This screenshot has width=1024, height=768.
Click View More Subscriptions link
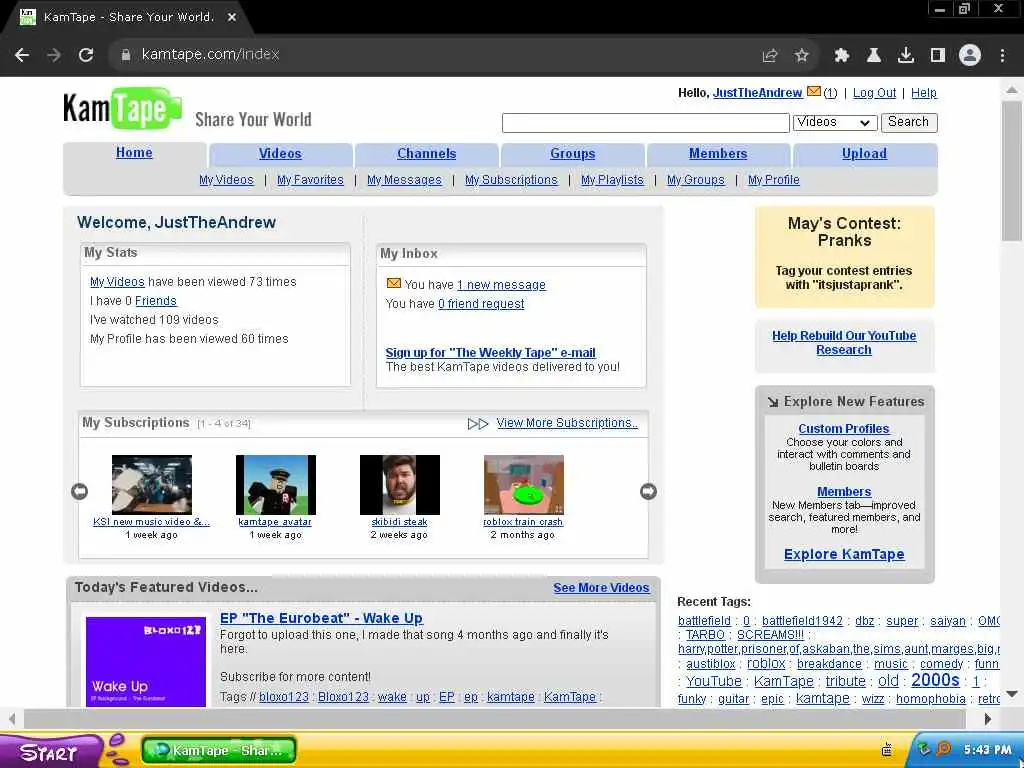pyautogui.click(x=567, y=423)
